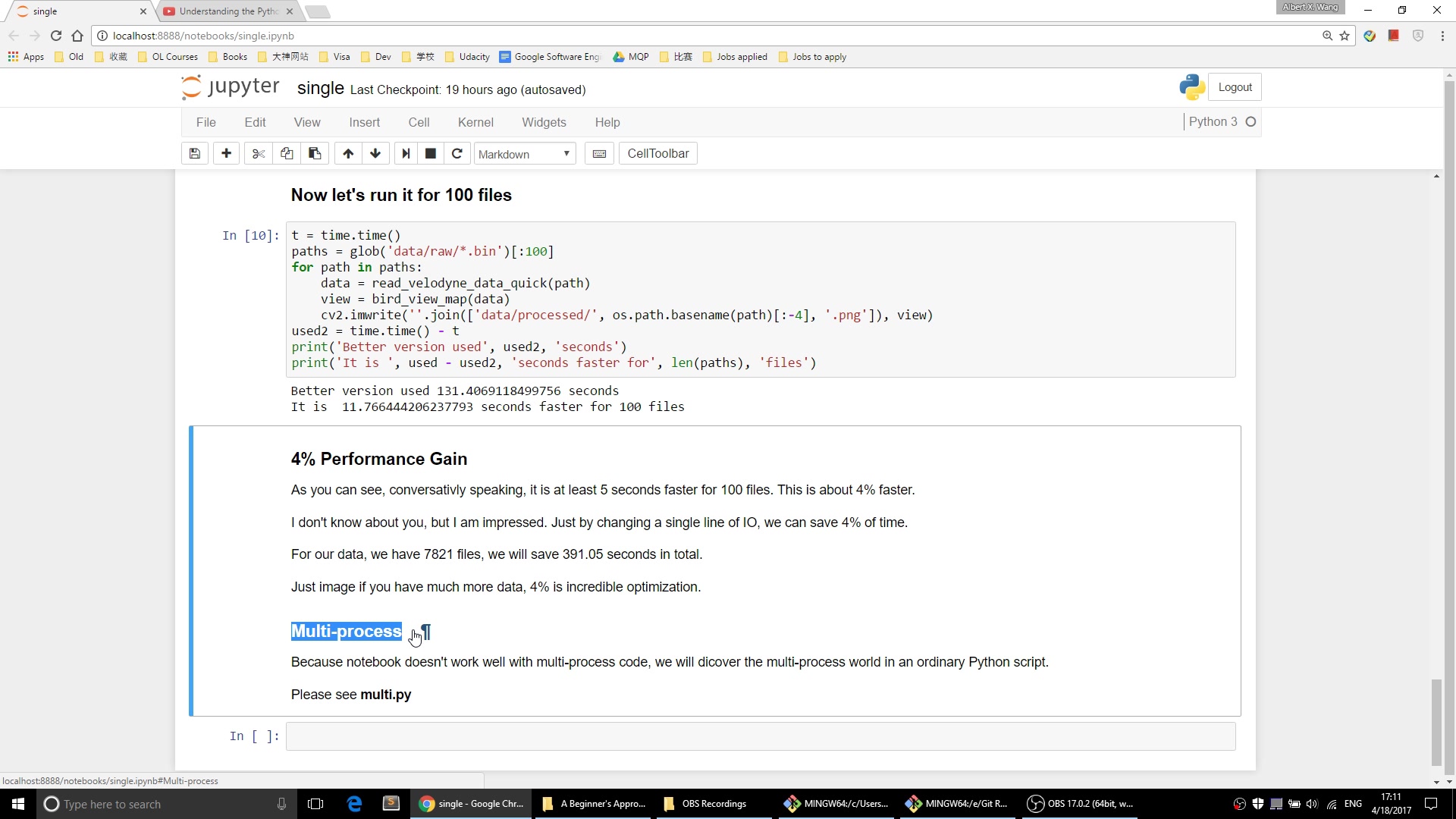Open the CellToolbar dropdown
The image size is (1456, 819).
tap(657, 154)
